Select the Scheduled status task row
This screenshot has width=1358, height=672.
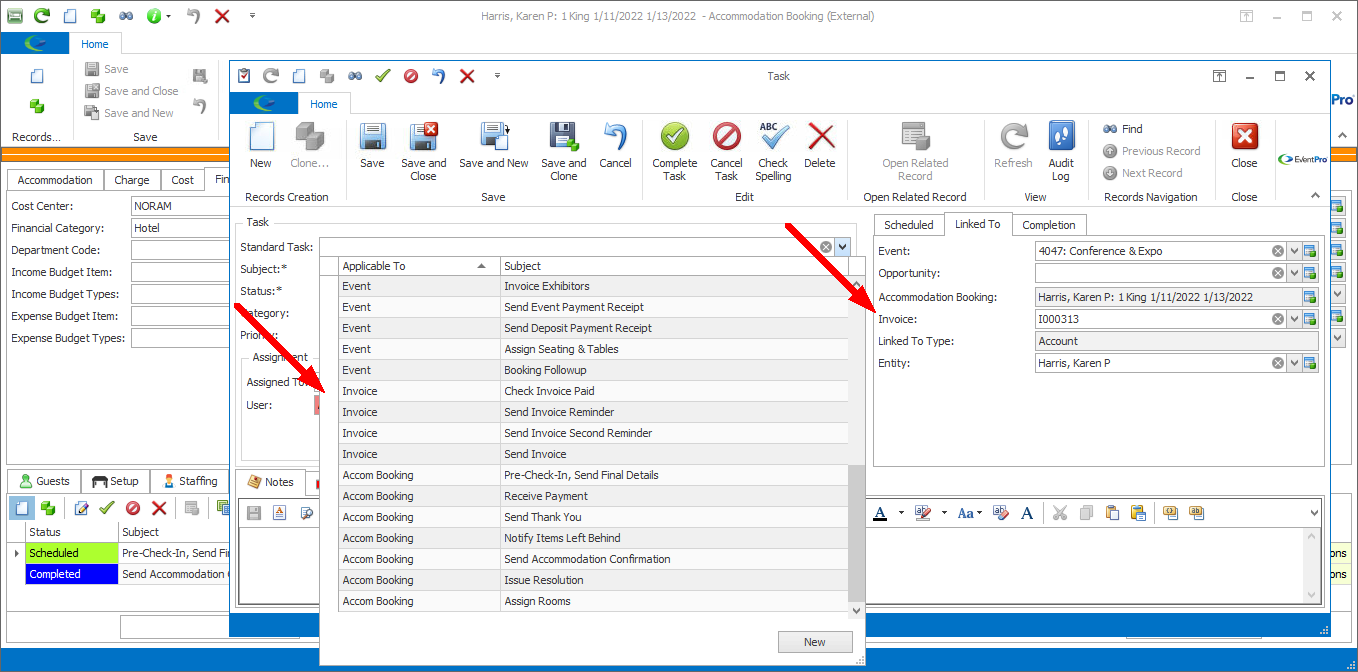tap(119, 553)
